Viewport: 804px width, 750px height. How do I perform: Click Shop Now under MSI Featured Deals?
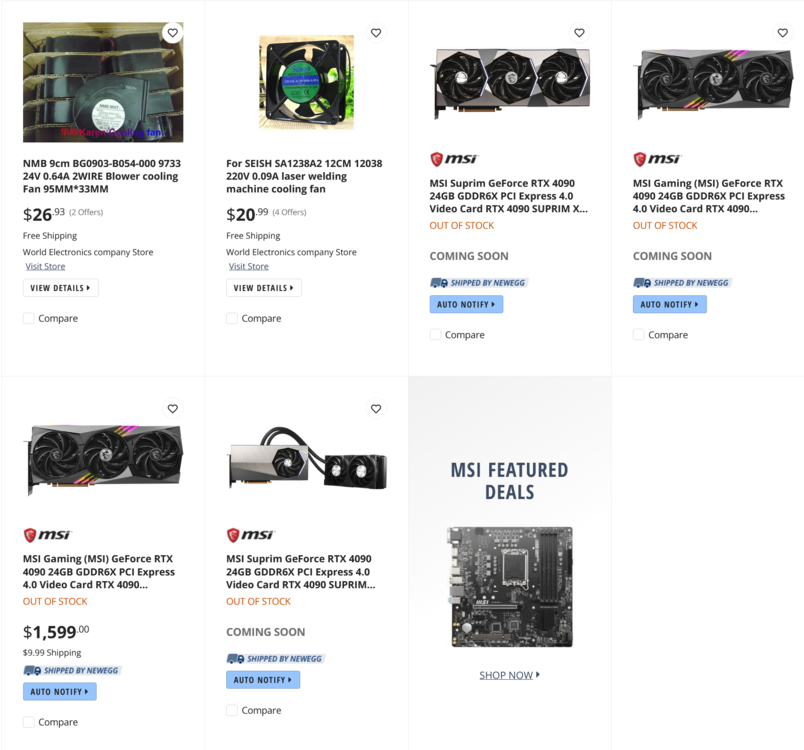(509, 675)
